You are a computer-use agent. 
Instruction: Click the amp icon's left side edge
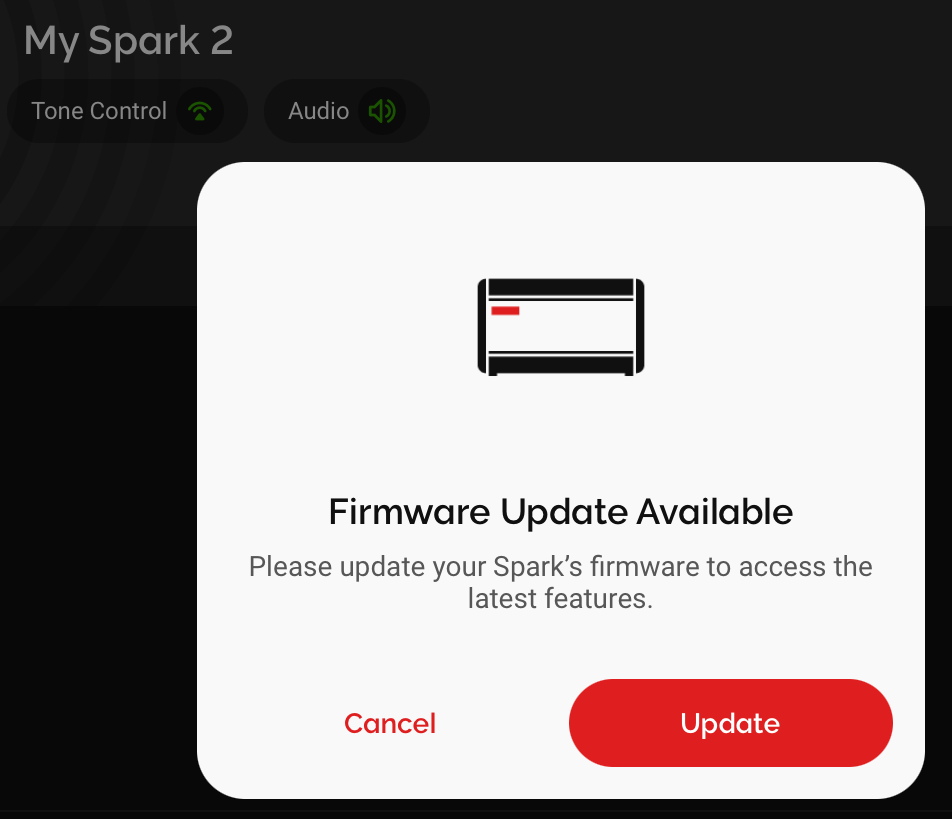(x=482, y=326)
